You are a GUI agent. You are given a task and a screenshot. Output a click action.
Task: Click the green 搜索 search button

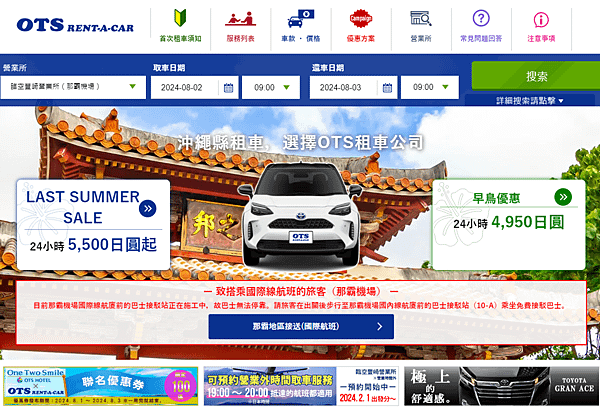pos(536,76)
